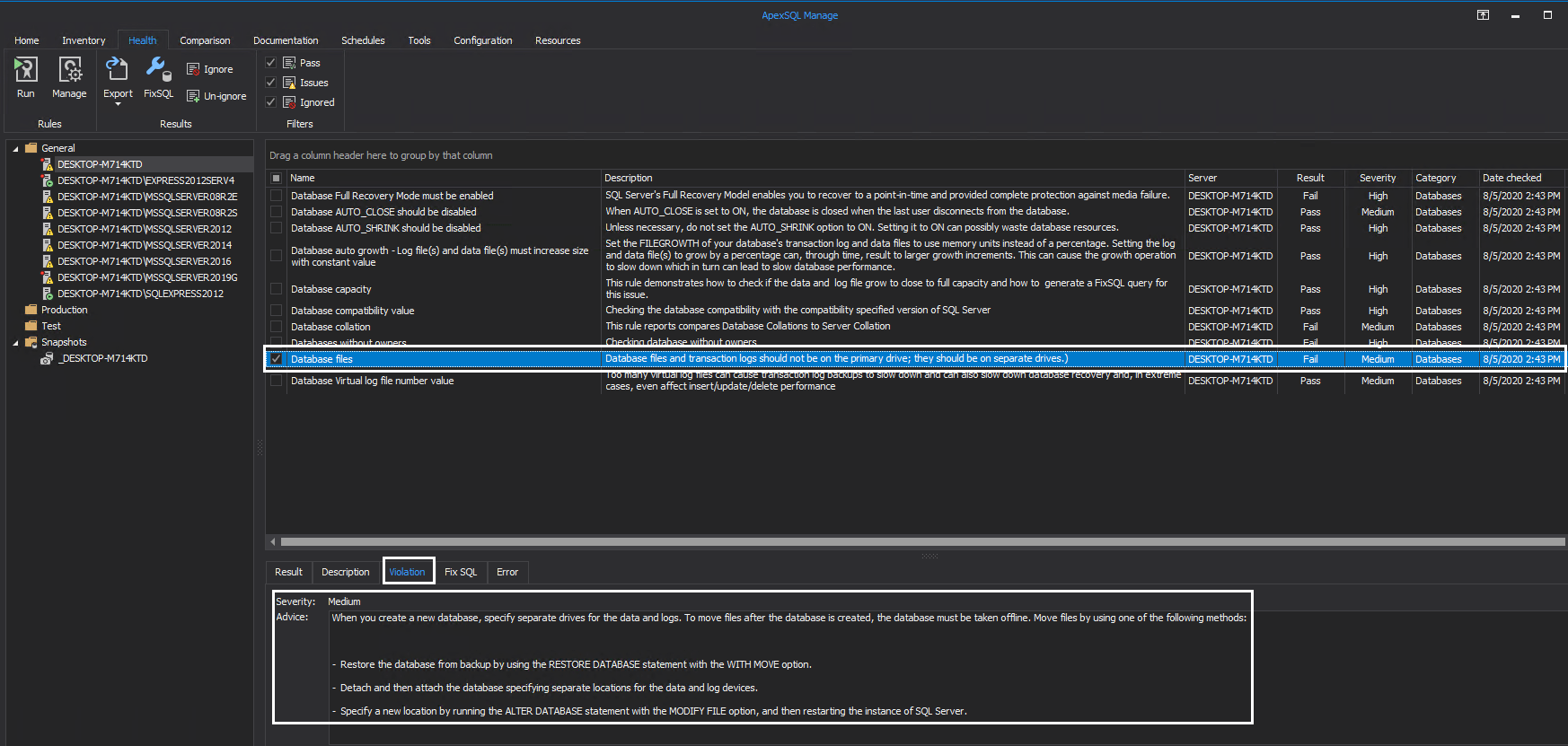The height and width of the screenshot is (746, 1568).
Task: Check the Database collation row checkbox
Action: [x=277, y=327]
